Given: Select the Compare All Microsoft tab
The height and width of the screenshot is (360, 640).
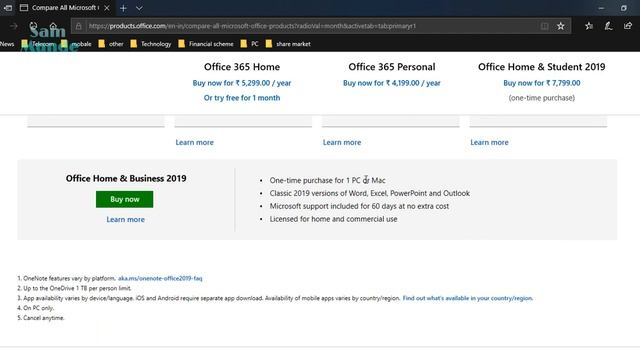Looking at the screenshot, I should point(64,8).
